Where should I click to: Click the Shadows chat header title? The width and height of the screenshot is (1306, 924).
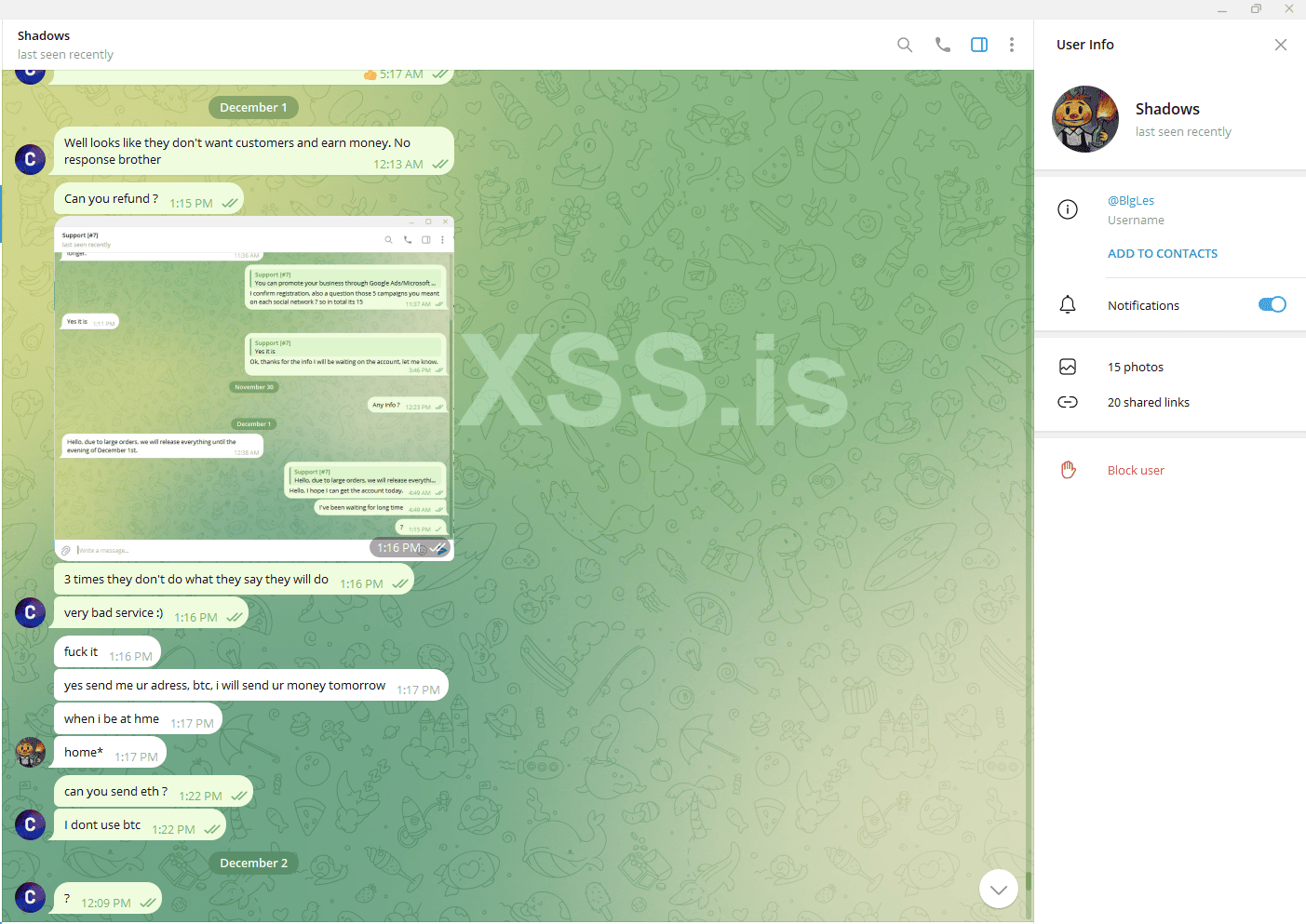pyautogui.click(x=44, y=35)
